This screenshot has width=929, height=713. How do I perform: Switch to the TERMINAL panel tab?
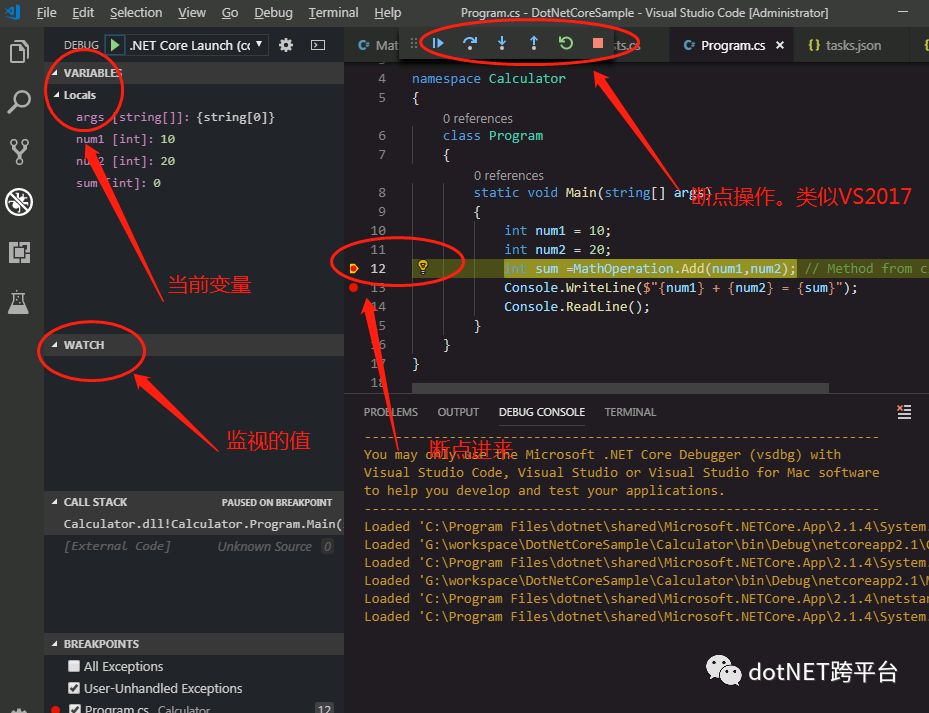click(x=630, y=412)
